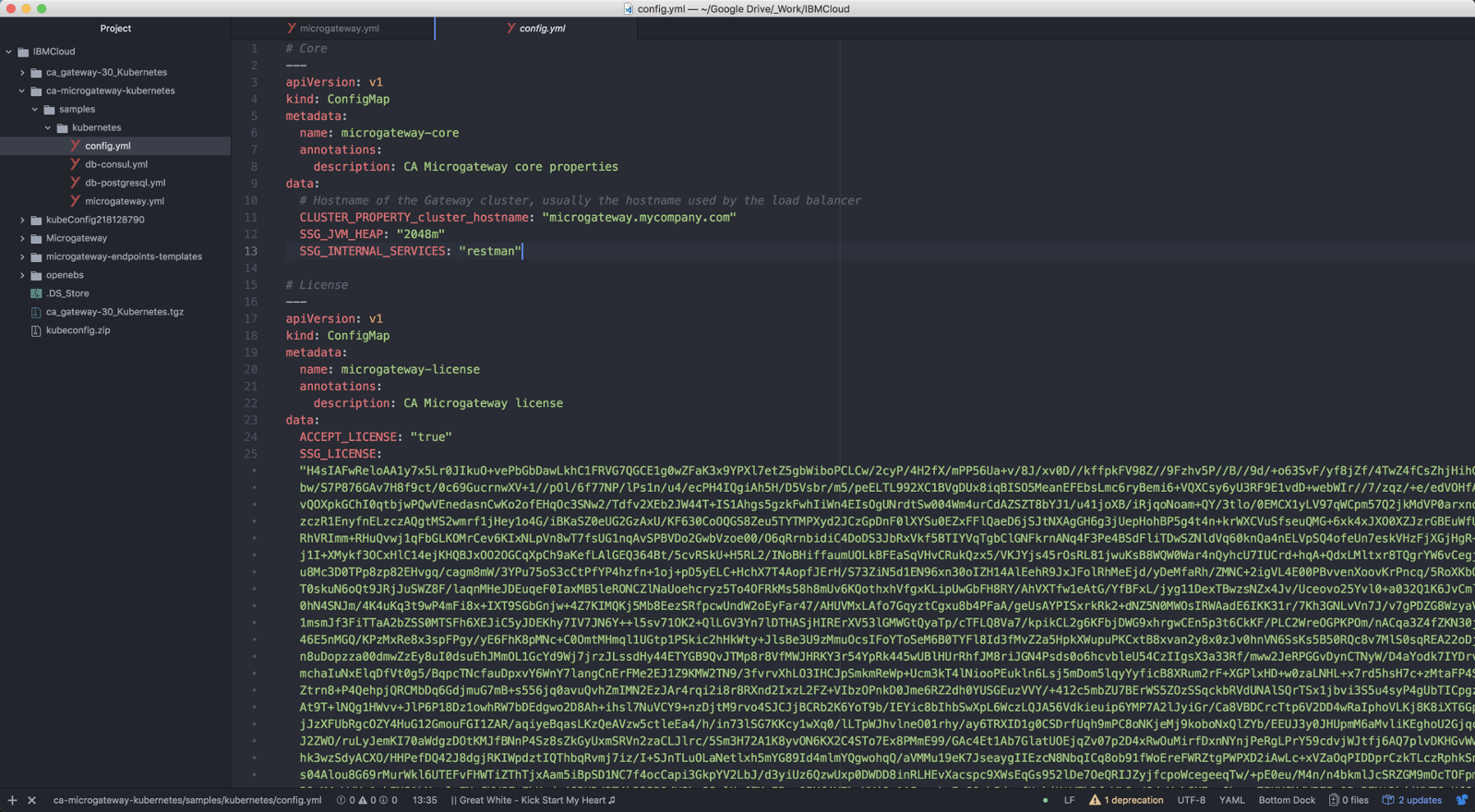Click the X icon in the status bar
The image size is (1475, 812).
click(31, 800)
